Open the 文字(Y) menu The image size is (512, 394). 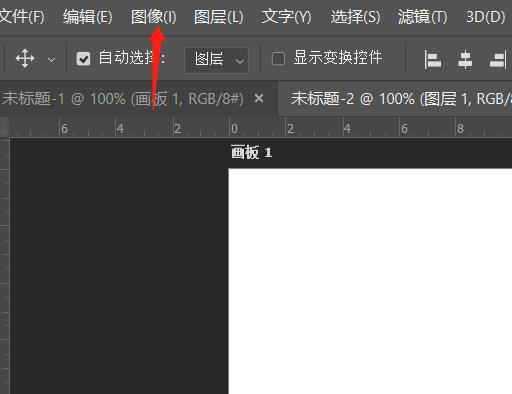coord(287,17)
